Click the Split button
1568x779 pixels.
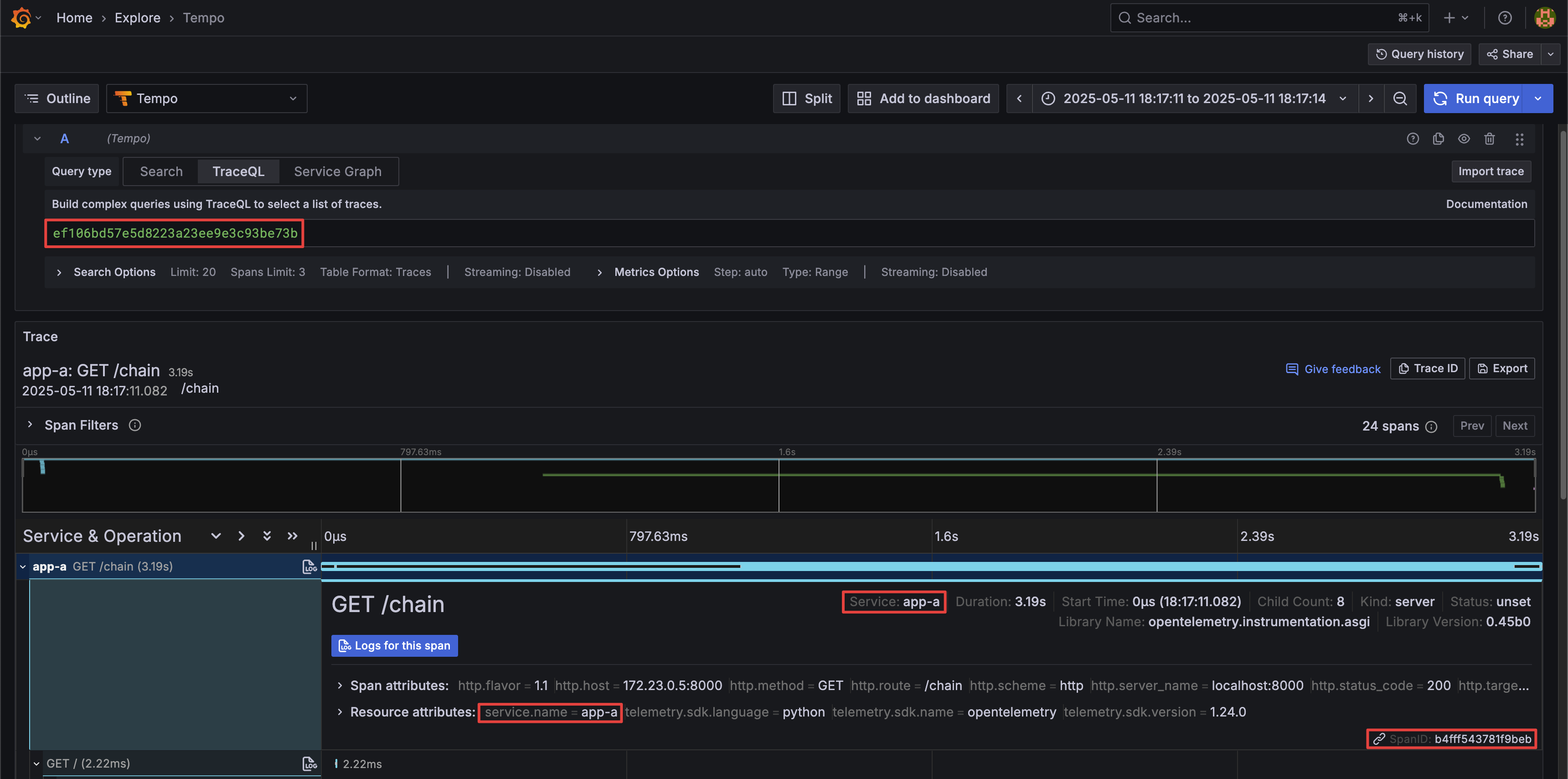tap(806, 99)
